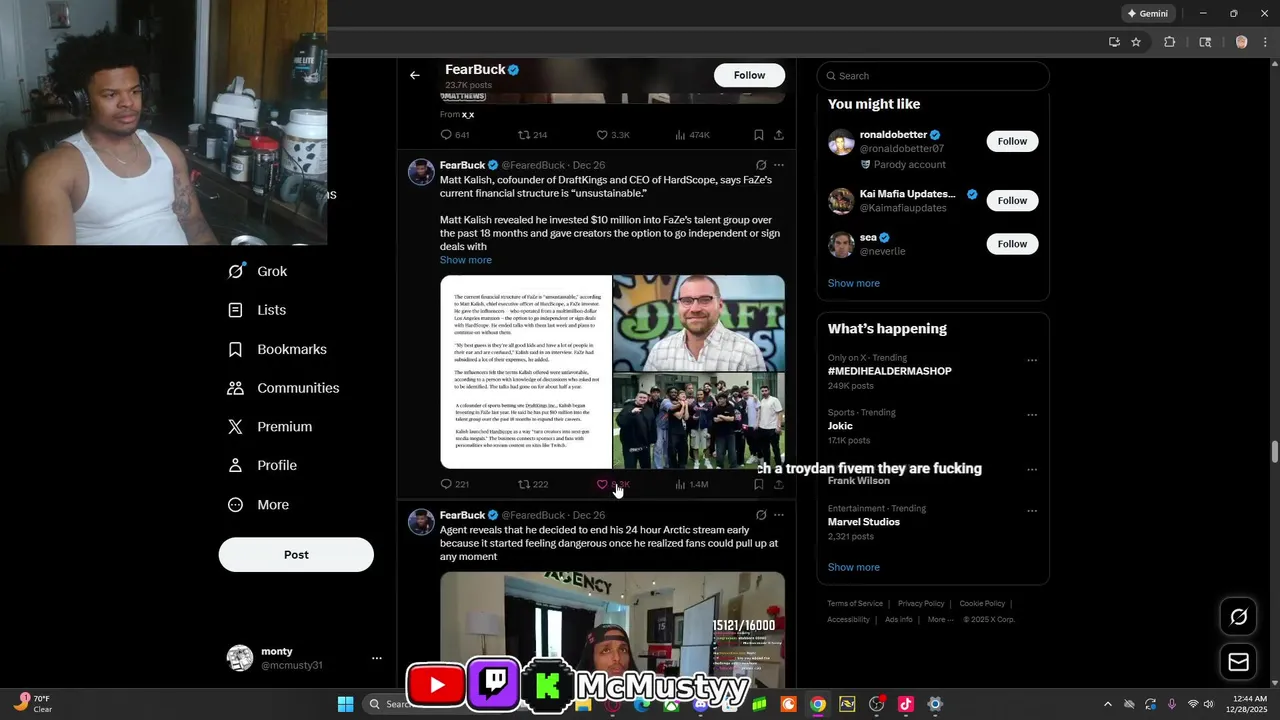Screen dimensions: 1280x720
Task: Open the Settings gear on the taskbar
Action: tap(935, 704)
